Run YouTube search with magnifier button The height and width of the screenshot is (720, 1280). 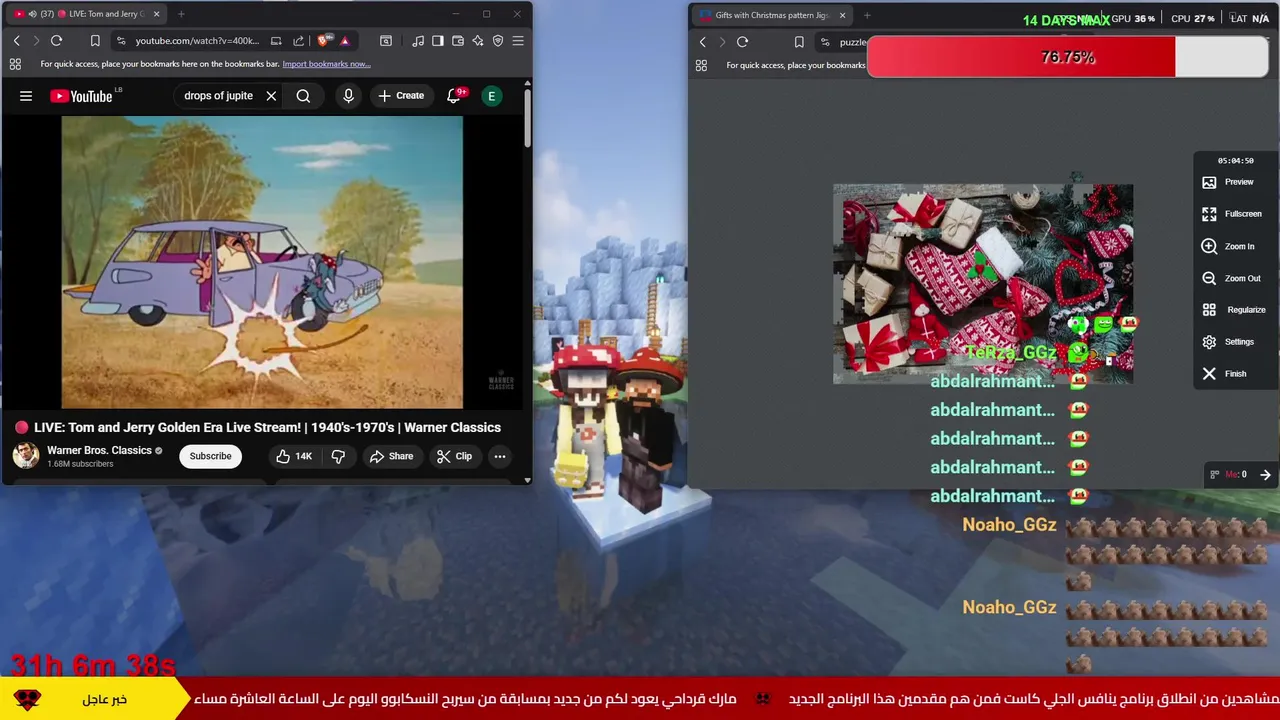[303, 96]
